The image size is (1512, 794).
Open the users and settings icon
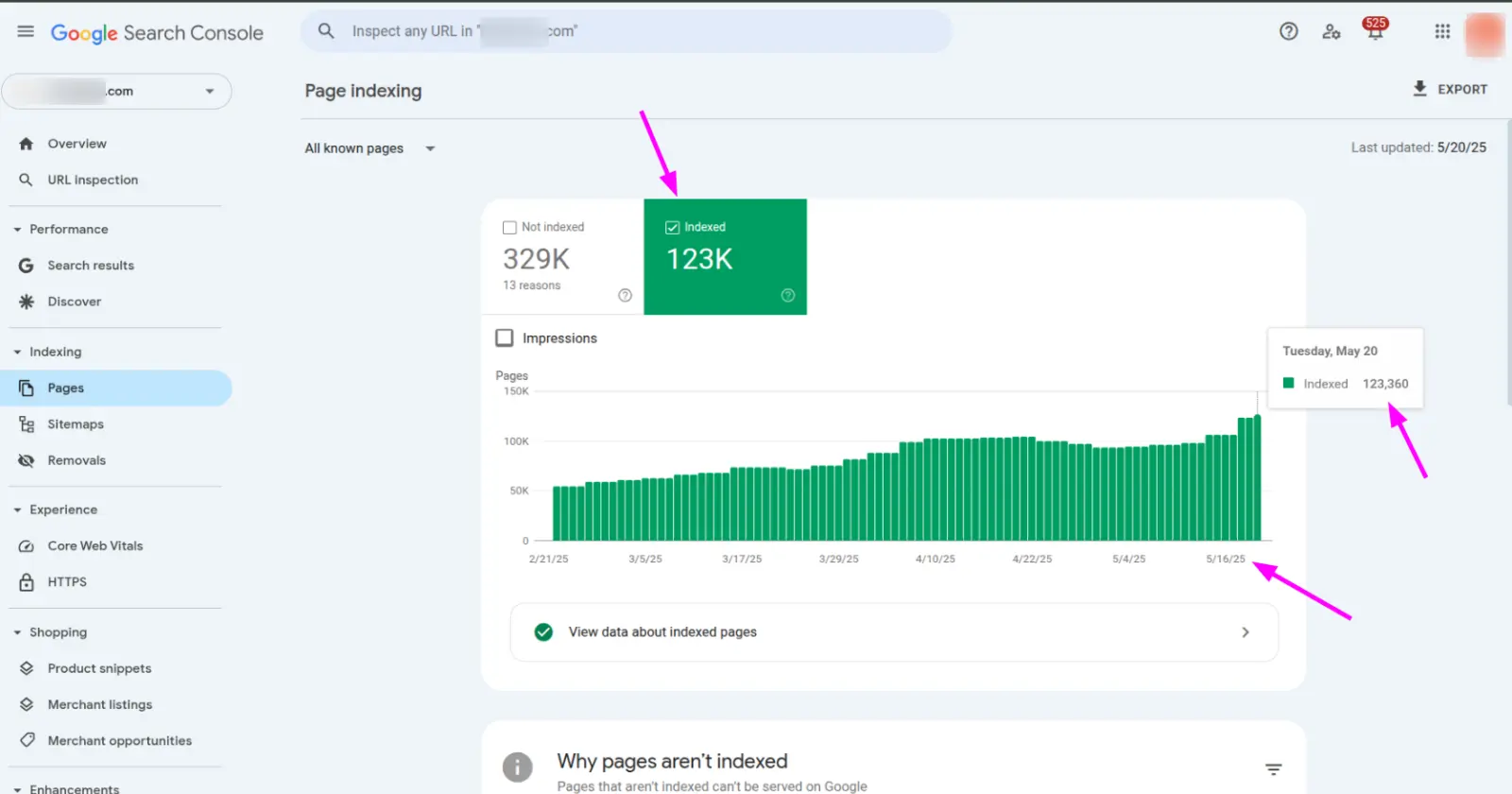(1332, 31)
